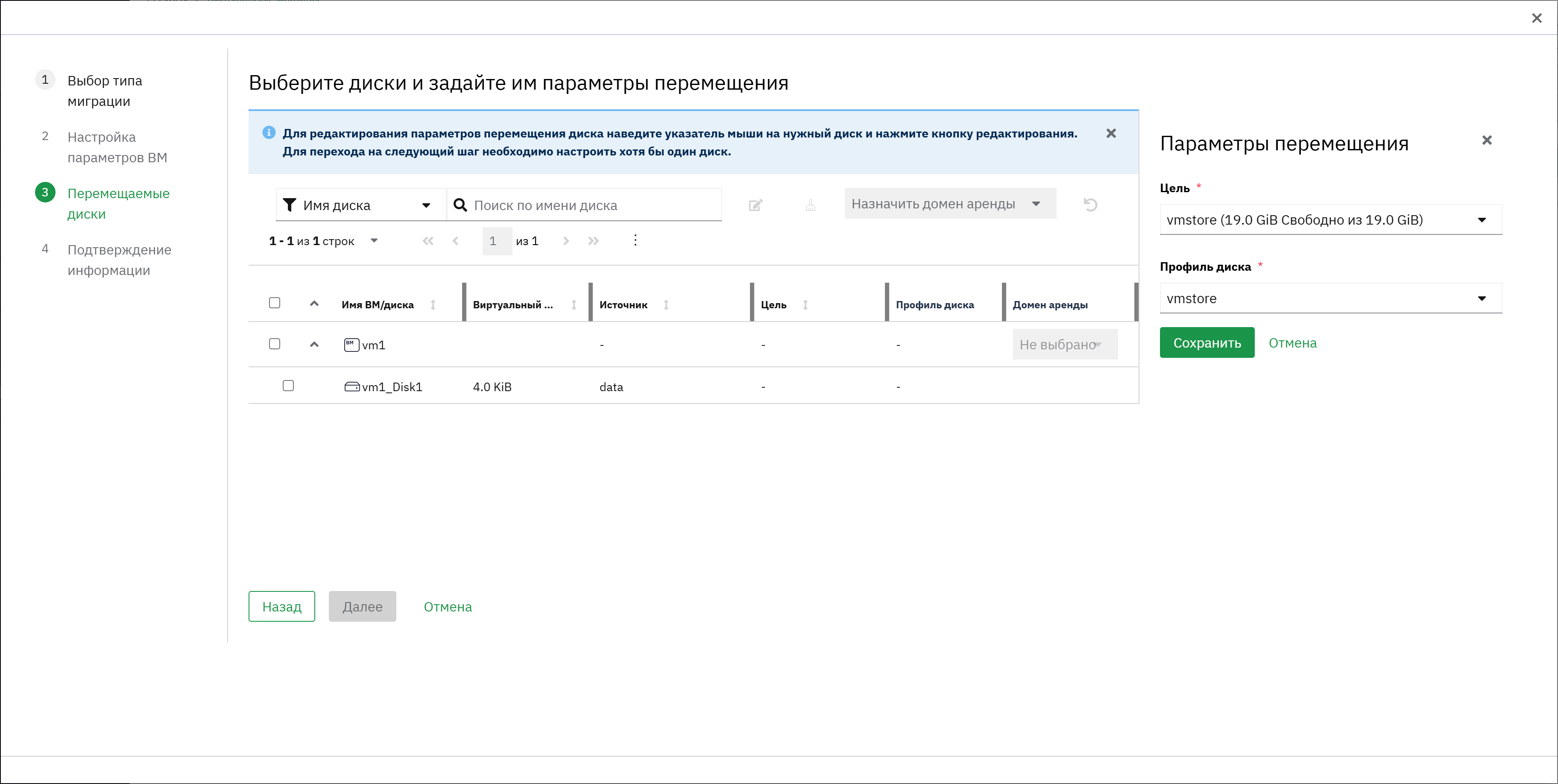Open the Имя диска filter dropdown
The width and height of the screenshot is (1558, 784).
(x=361, y=205)
